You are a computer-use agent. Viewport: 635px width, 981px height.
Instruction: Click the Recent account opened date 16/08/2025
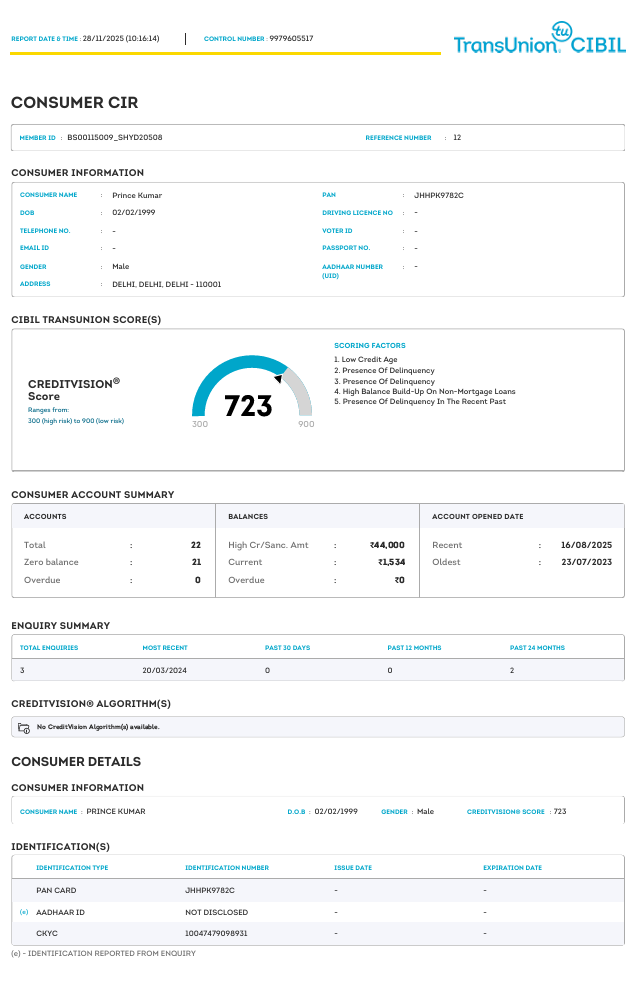pyautogui.click(x=586, y=545)
